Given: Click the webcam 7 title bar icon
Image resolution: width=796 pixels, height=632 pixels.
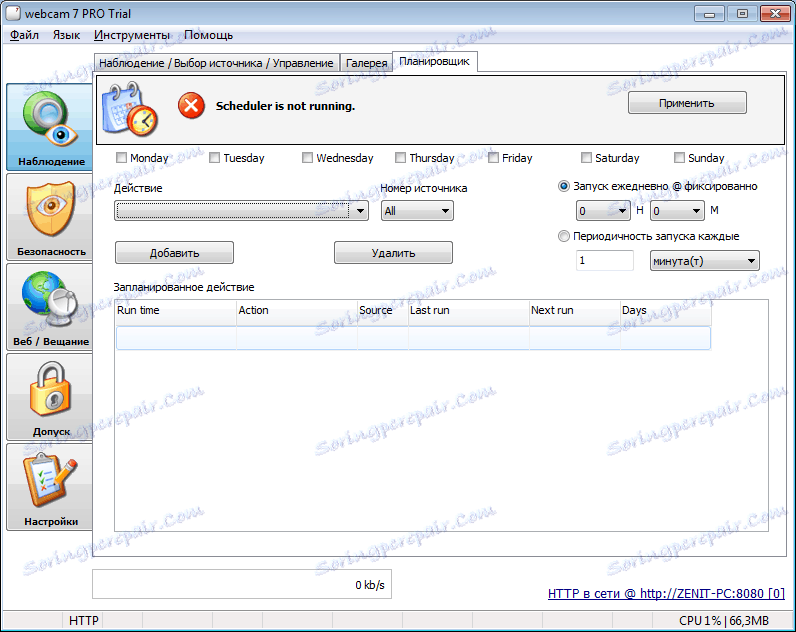Looking at the screenshot, I should click(13, 13).
